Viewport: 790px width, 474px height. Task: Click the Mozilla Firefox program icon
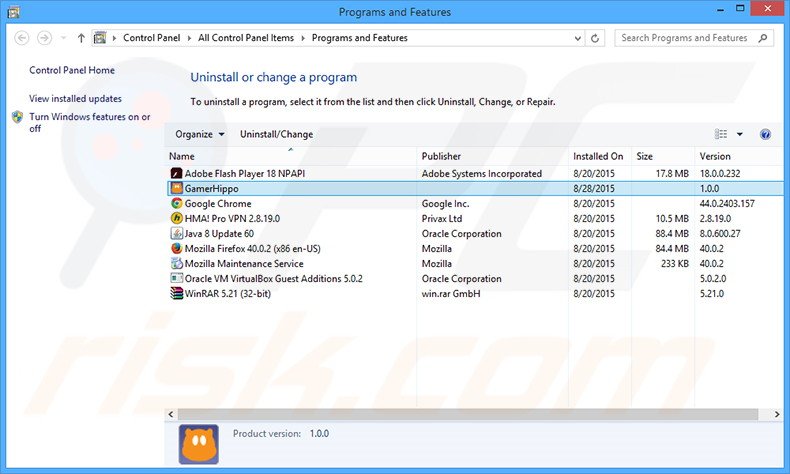click(176, 248)
